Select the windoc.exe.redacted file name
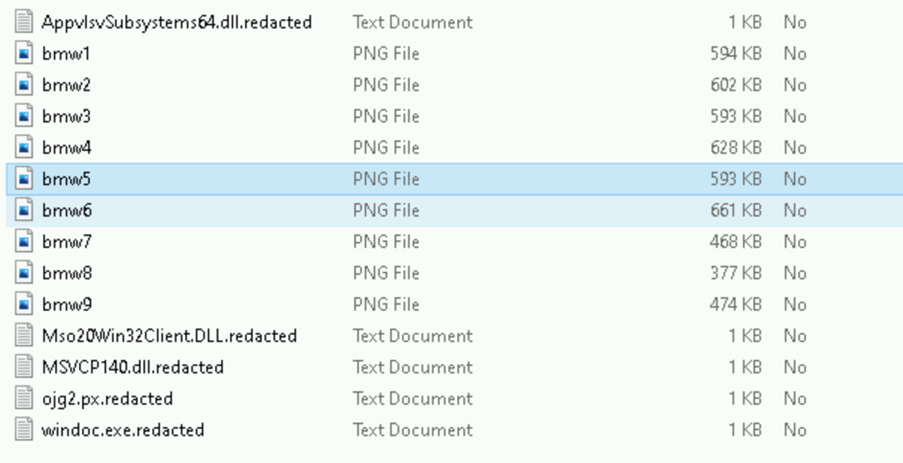903x463 pixels. tap(123, 430)
